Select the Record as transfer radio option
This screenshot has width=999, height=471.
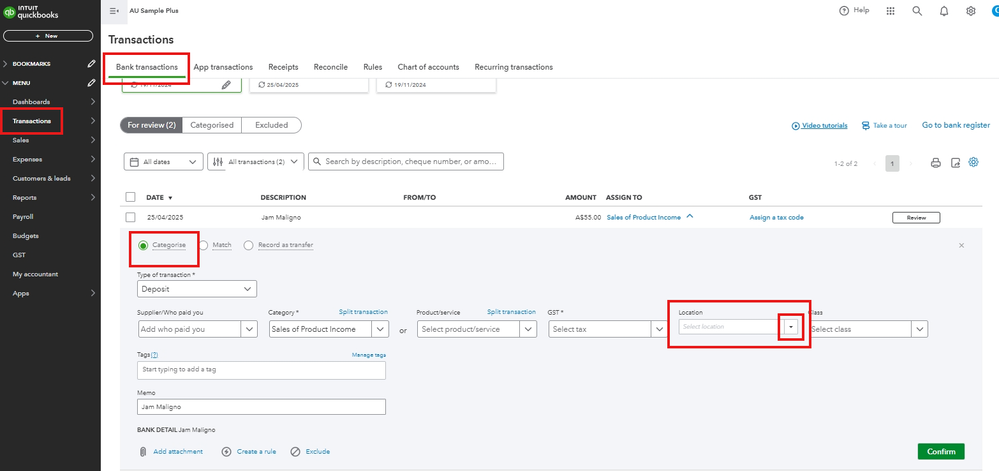click(x=248, y=245)
